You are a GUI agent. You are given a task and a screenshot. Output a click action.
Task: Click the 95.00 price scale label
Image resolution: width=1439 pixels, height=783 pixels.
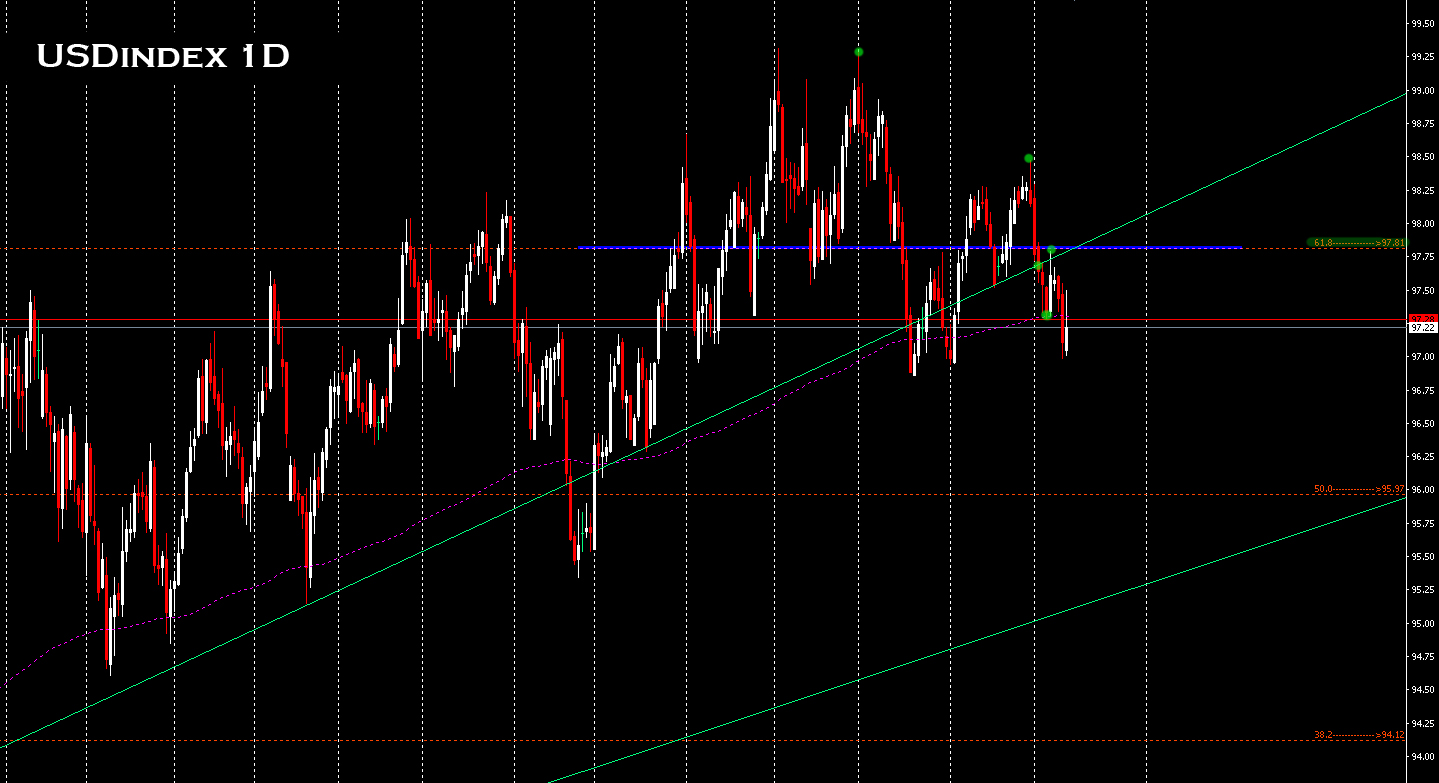tap(1422, 623)
